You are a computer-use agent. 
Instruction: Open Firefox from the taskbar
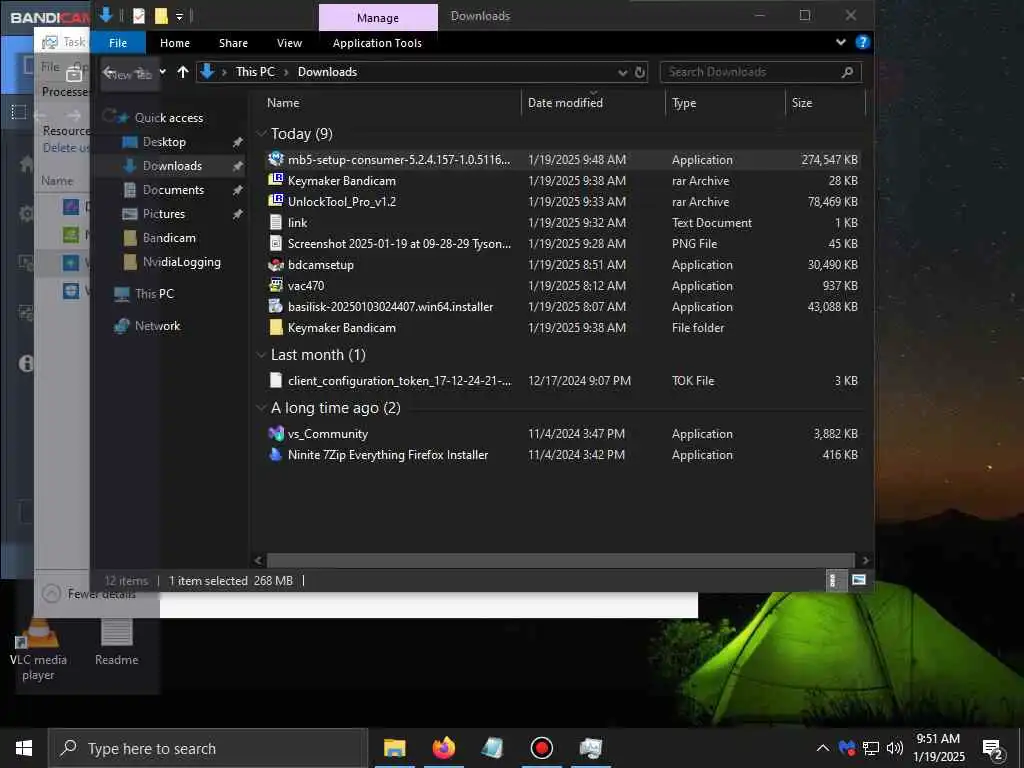[443, 748]
